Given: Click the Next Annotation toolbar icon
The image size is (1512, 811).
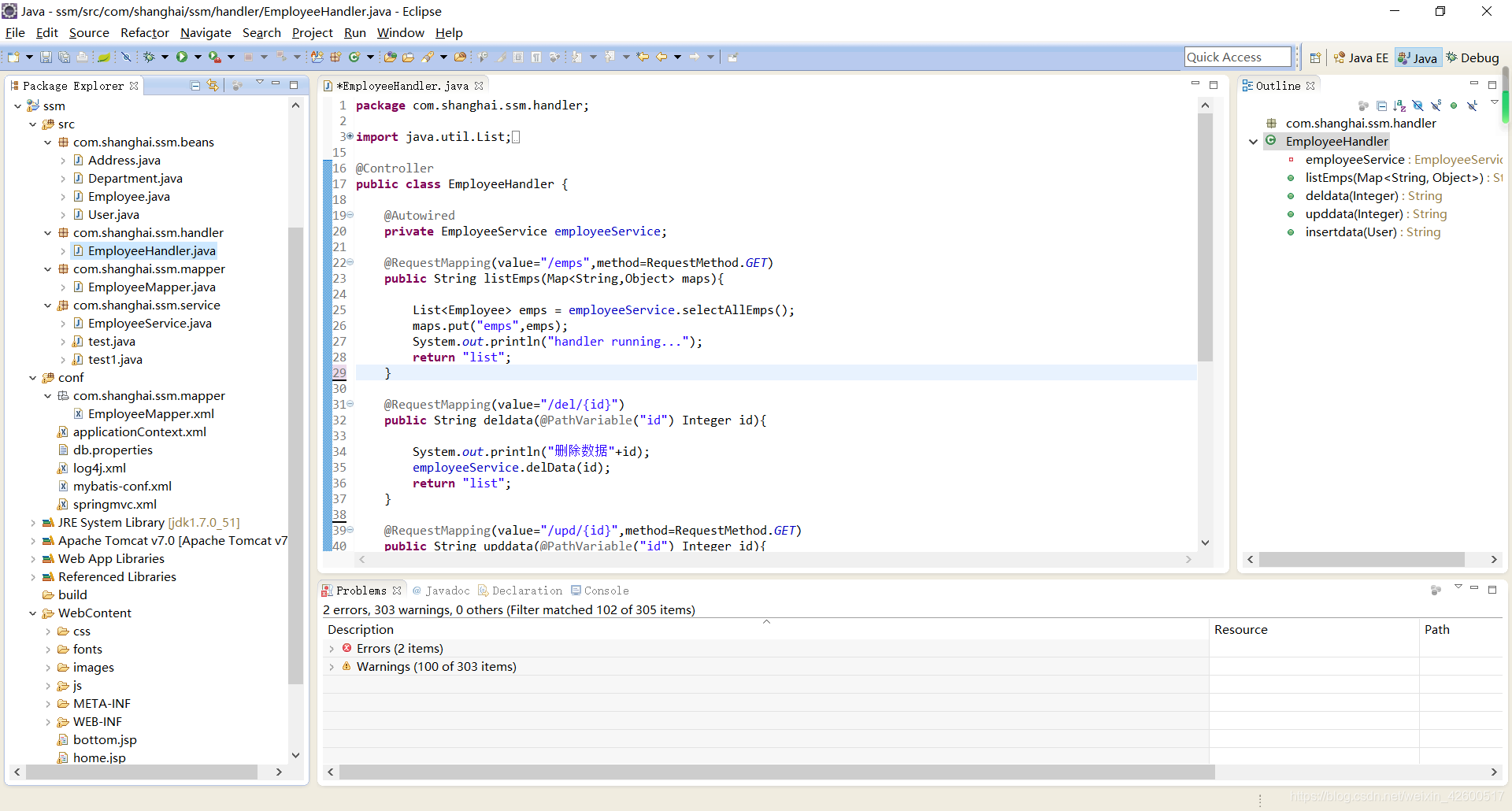Looking at the screenshot, I should click(576, 57).
